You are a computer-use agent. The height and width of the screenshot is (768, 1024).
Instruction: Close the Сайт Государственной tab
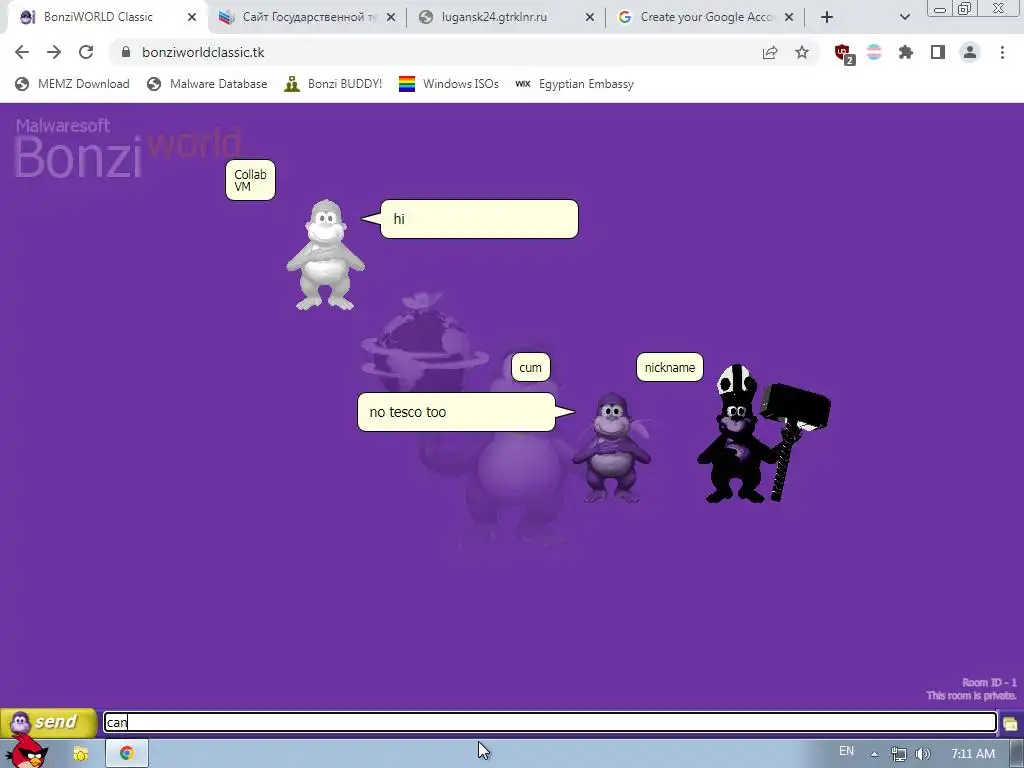point(391,17)
